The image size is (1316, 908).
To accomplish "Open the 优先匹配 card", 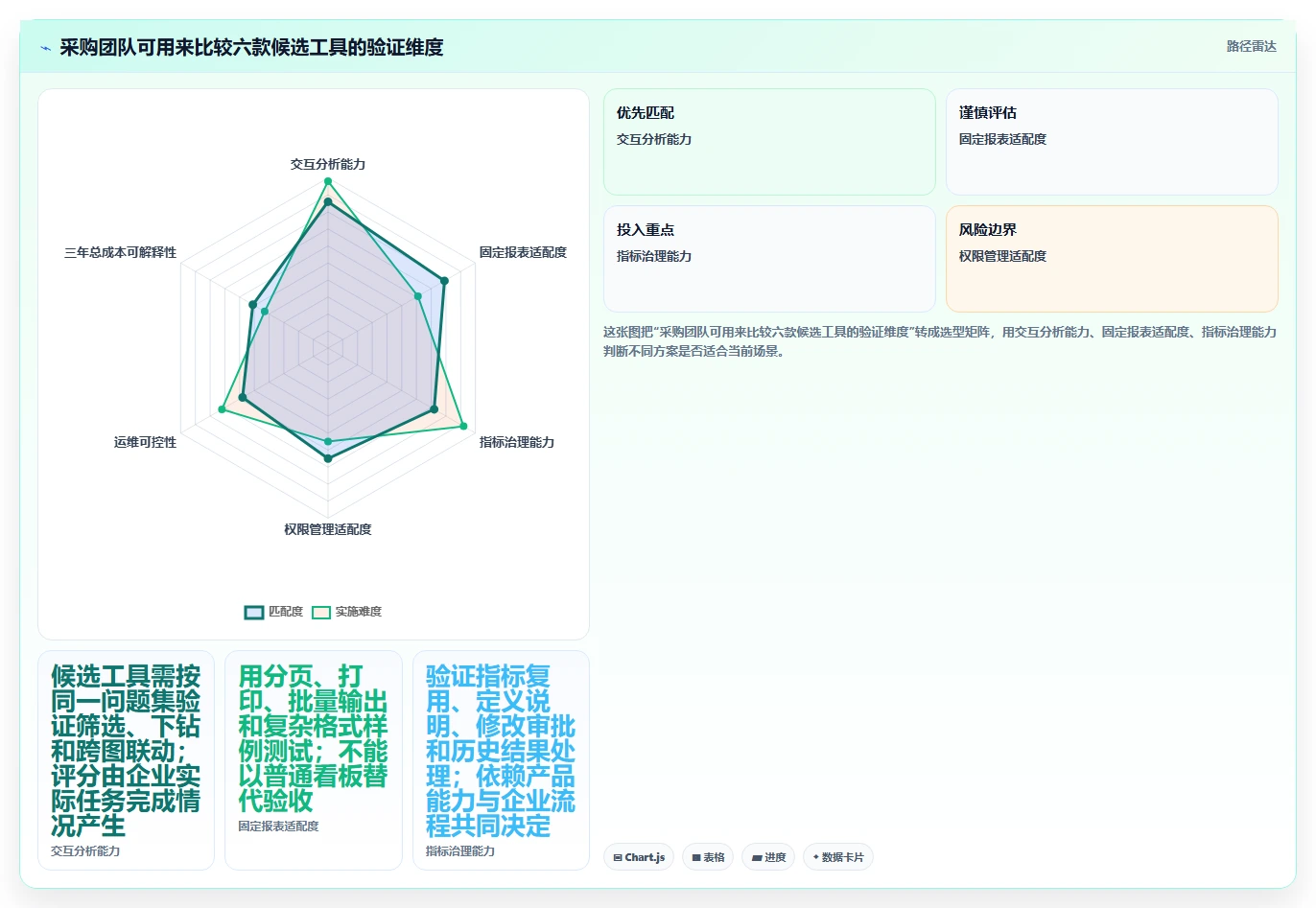I will [769, 142].
